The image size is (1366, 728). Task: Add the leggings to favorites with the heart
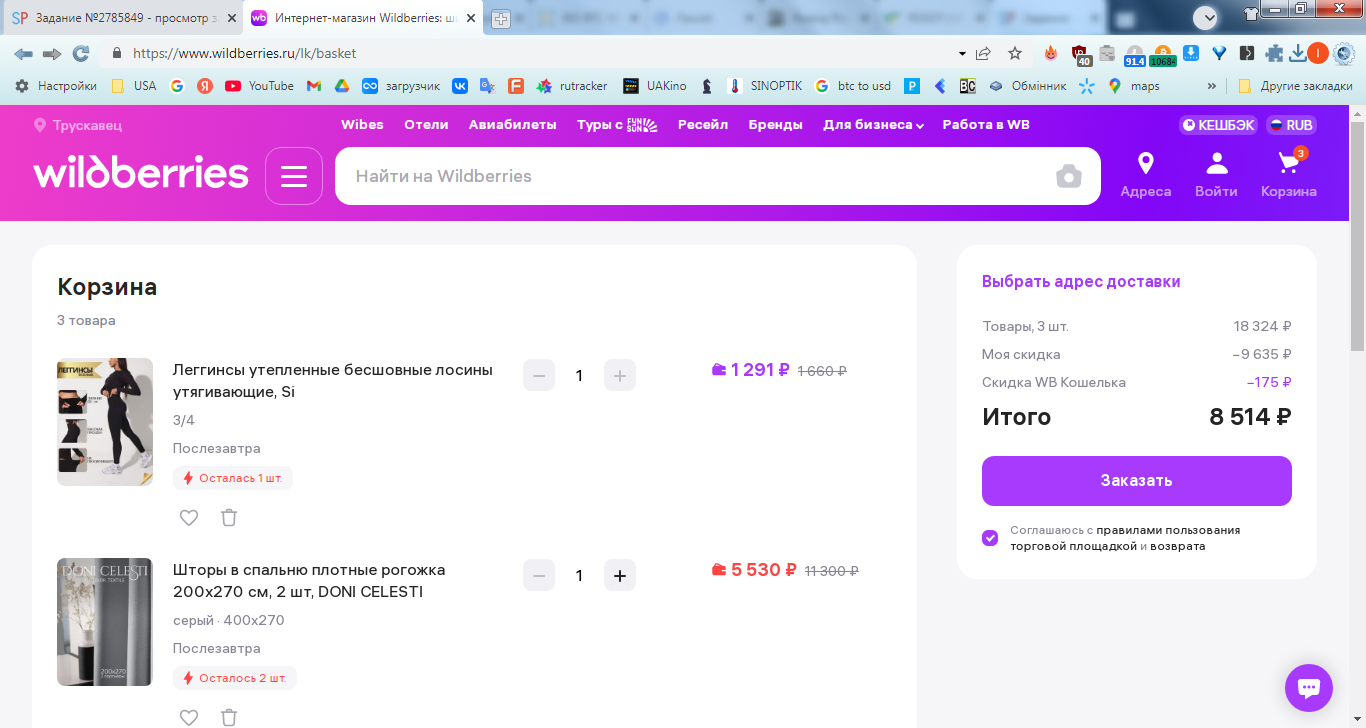coord(189,517)
